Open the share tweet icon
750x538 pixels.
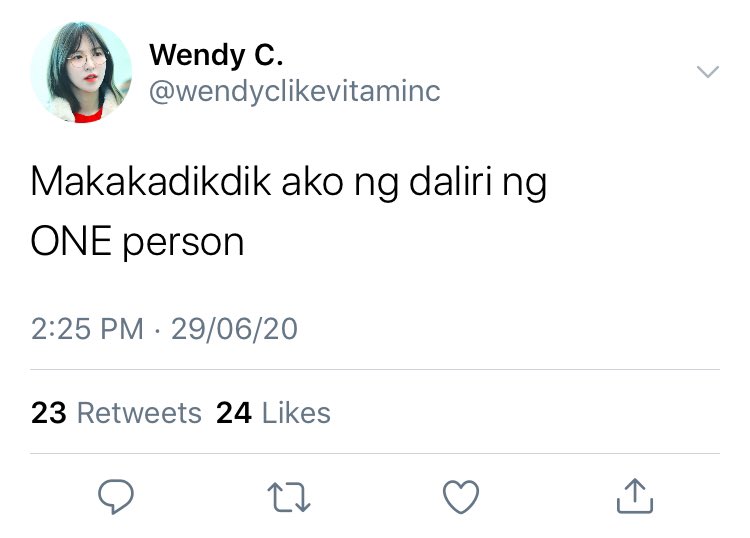pos(635,496)
